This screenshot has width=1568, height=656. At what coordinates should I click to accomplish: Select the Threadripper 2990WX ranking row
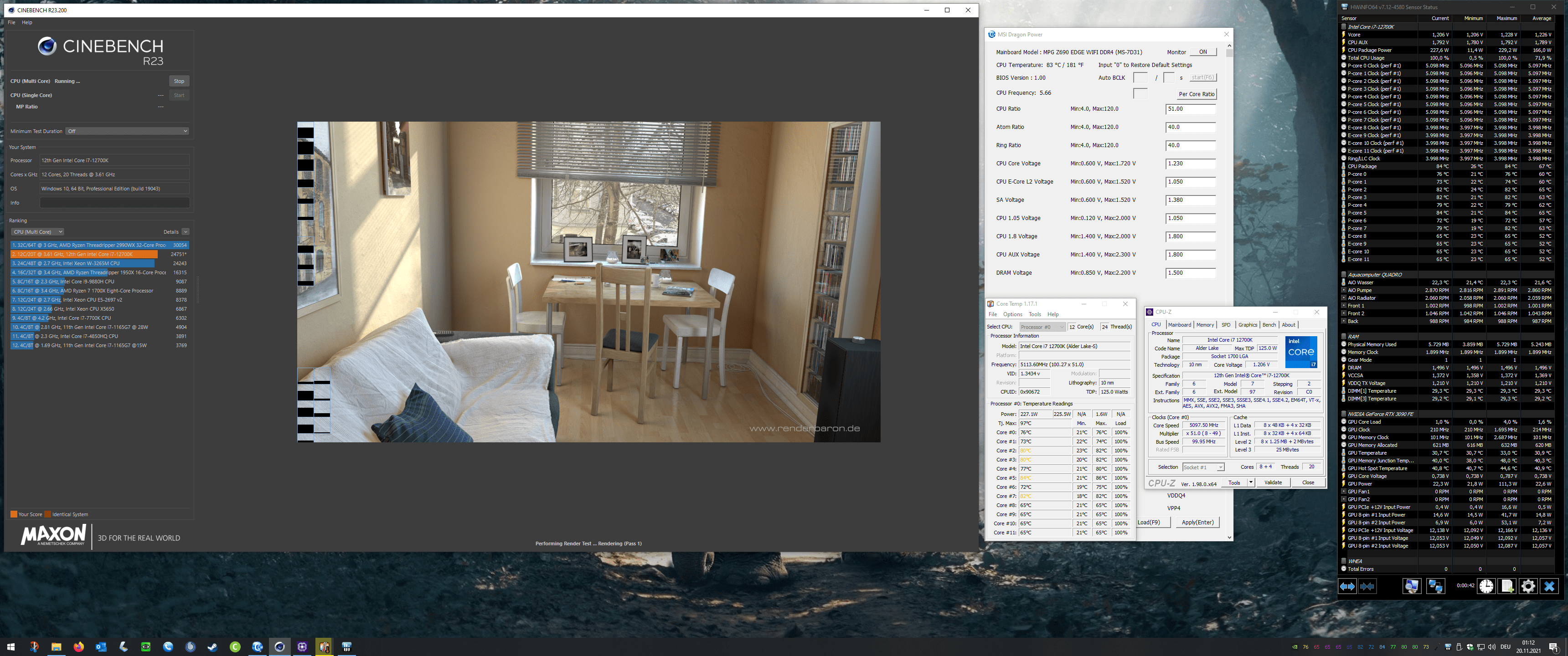(100, 245)
